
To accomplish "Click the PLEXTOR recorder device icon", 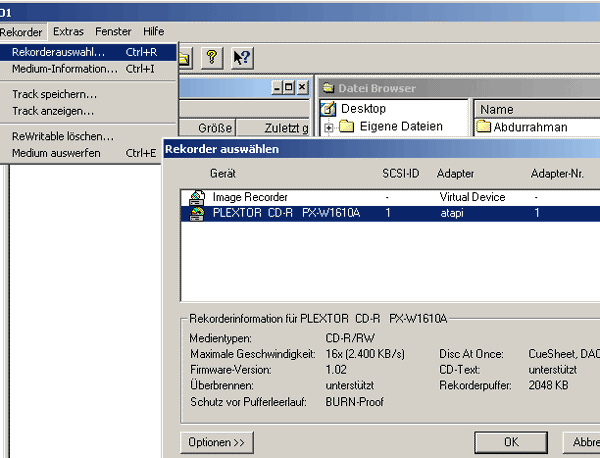I will click(x=197, y=214).
